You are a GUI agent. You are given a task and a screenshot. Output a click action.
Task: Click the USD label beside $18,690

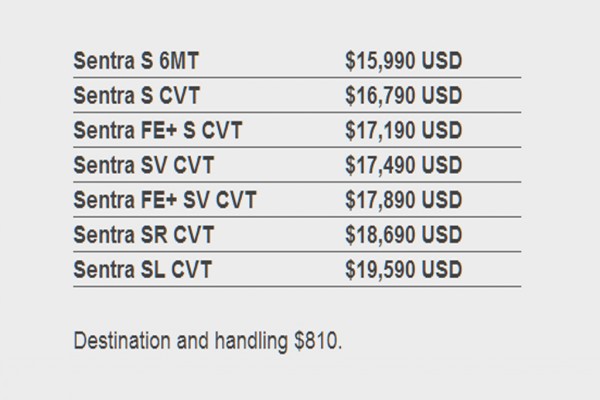point(442,235)
